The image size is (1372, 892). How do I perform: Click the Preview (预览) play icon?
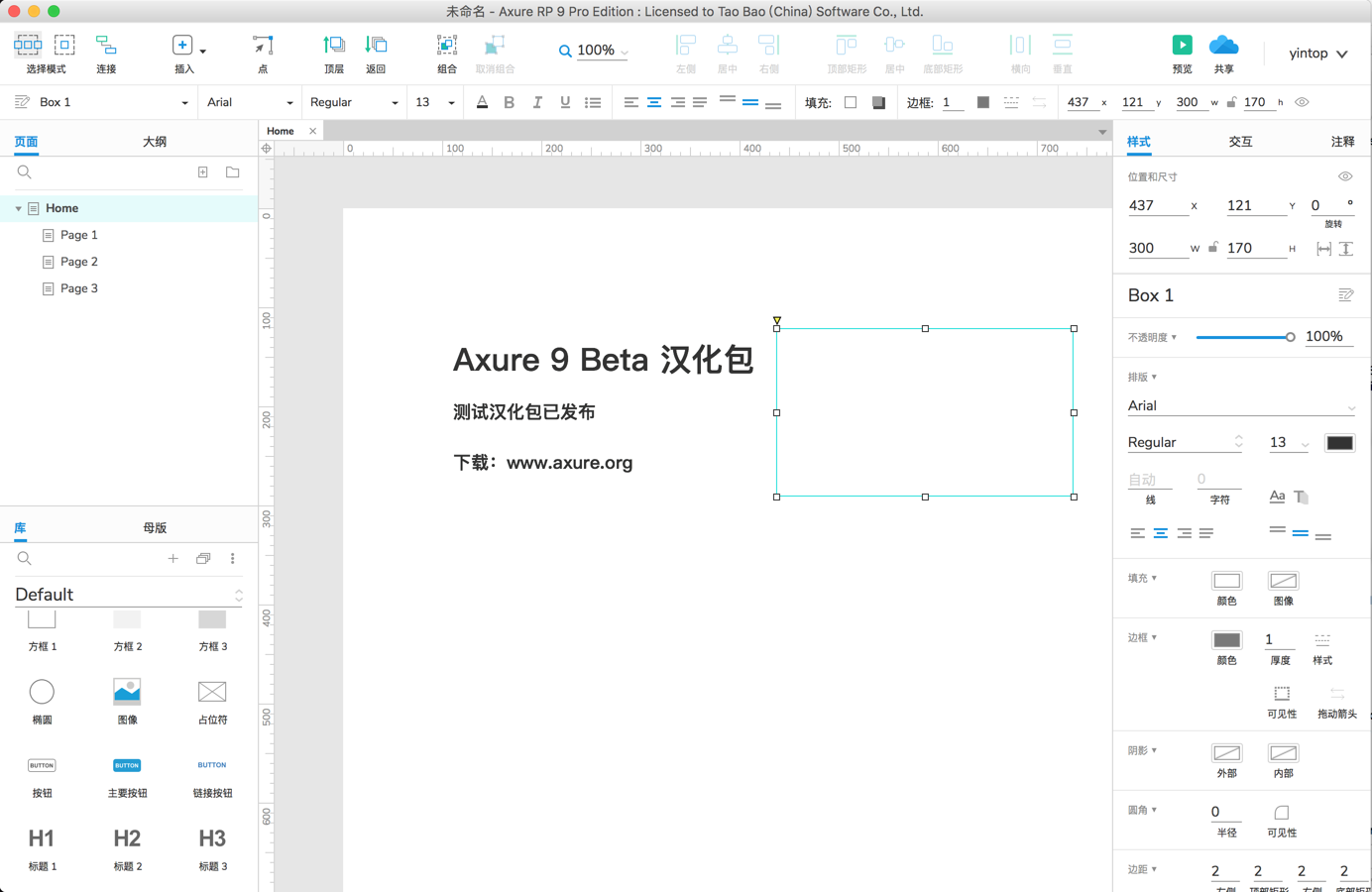[1182, 46]
